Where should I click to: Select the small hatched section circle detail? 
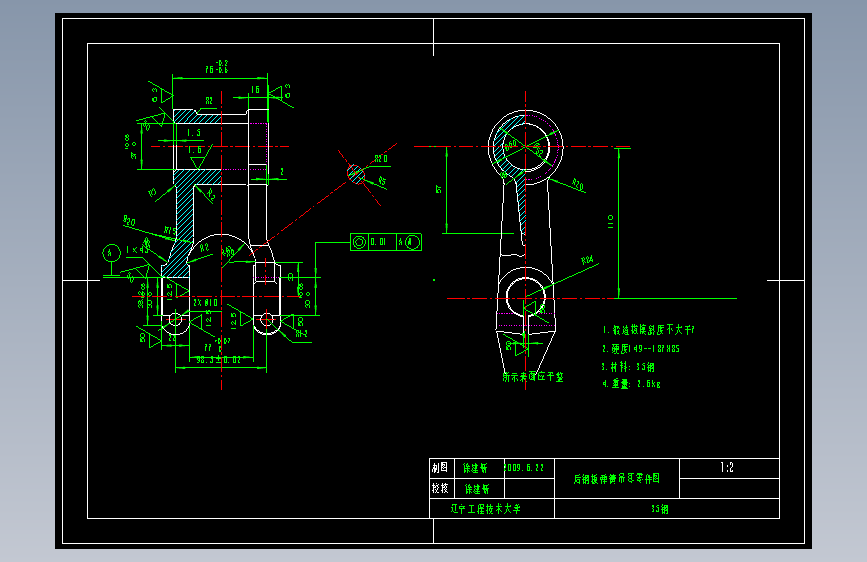(356, 174)
